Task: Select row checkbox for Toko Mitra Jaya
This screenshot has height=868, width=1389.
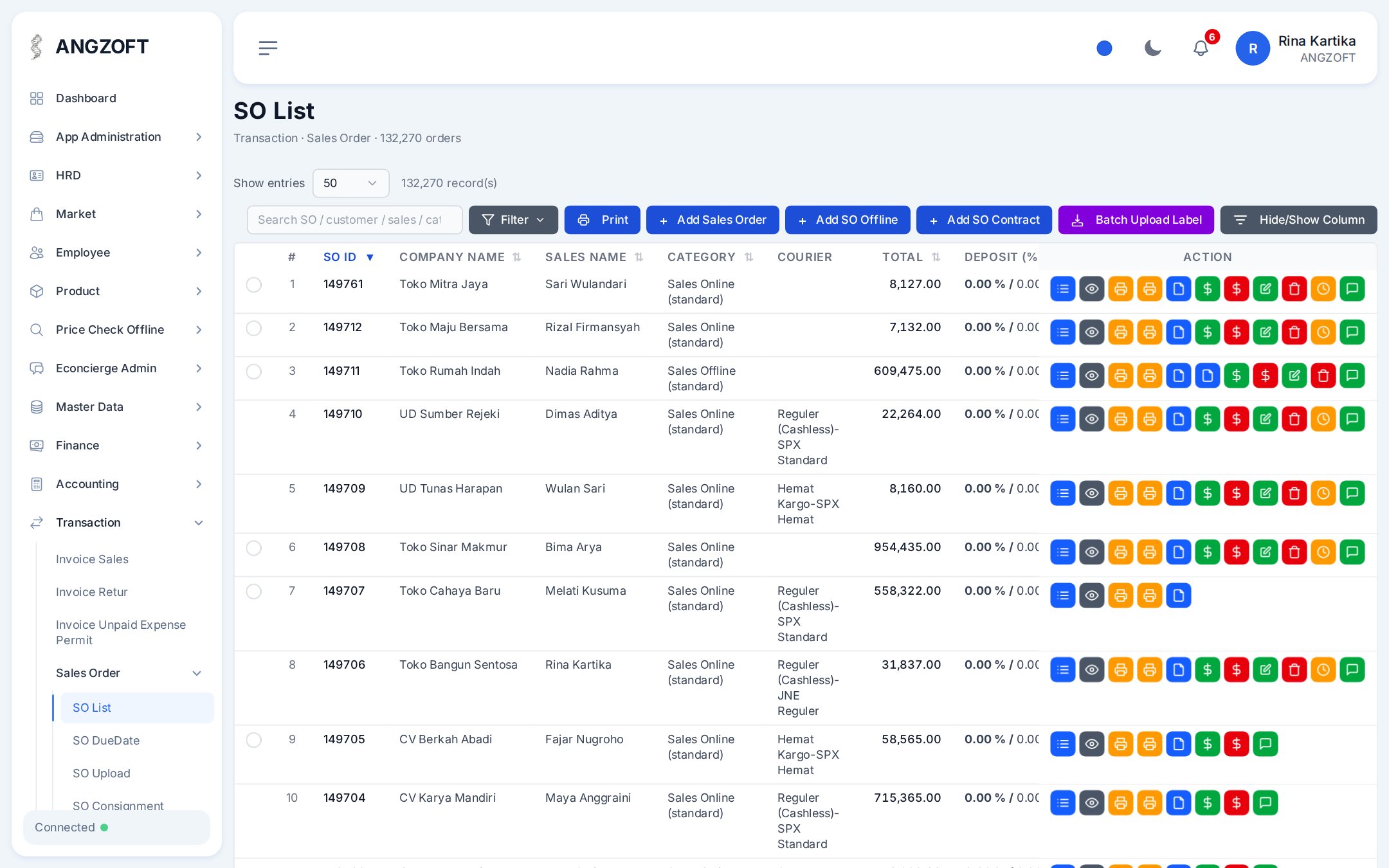Action: click(x=254, y=285)
